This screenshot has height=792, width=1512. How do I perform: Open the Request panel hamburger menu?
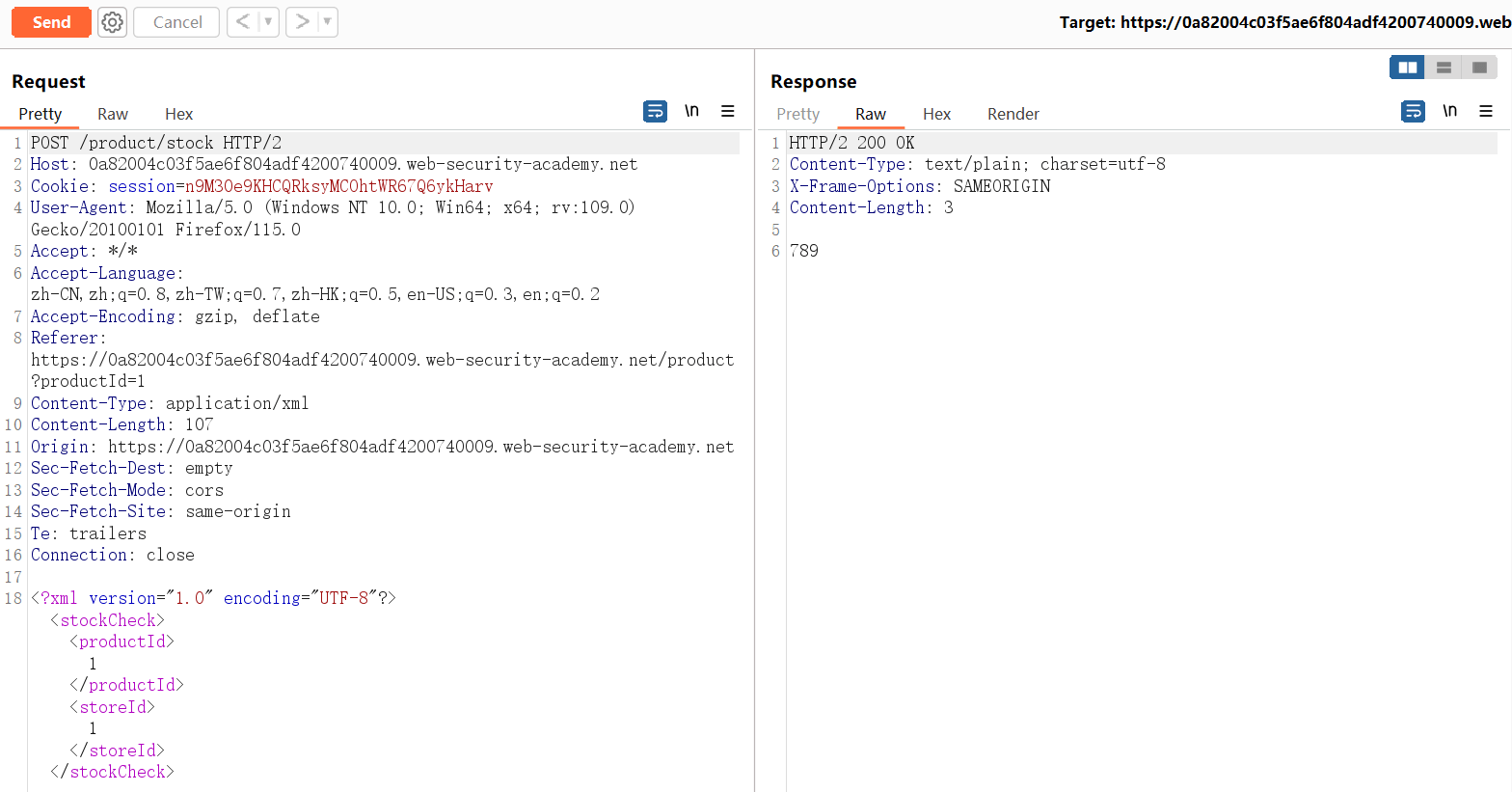728,112
